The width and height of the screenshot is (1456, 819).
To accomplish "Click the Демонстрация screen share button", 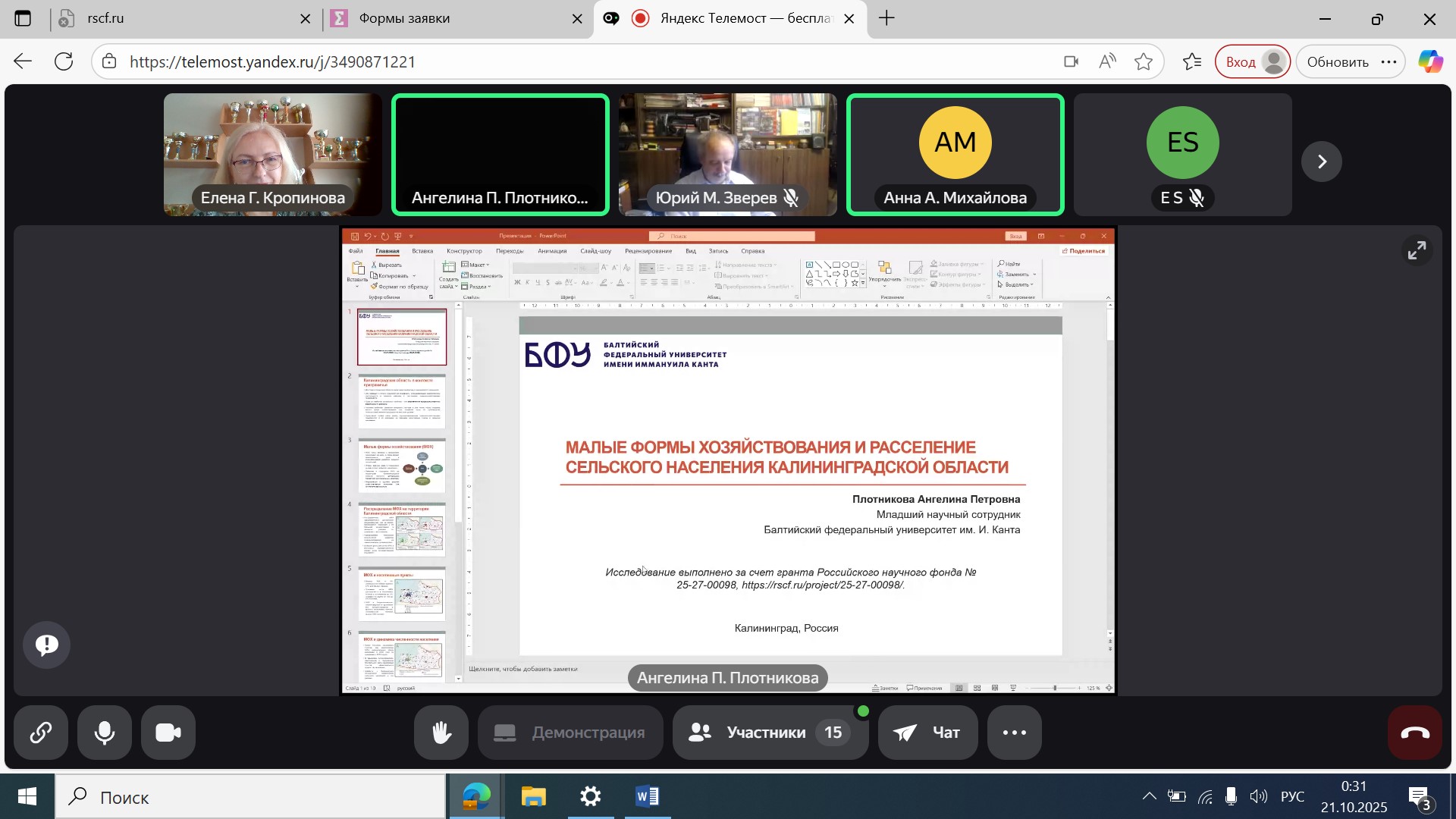I will pos(570,733).
